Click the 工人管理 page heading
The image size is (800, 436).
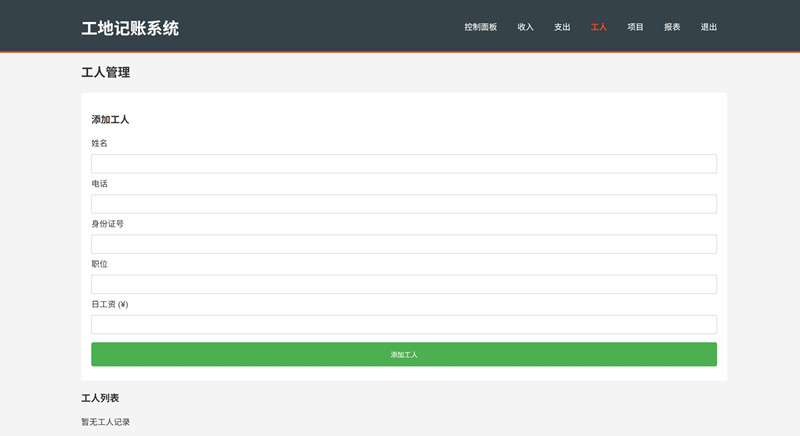click(x=106, y=72)
